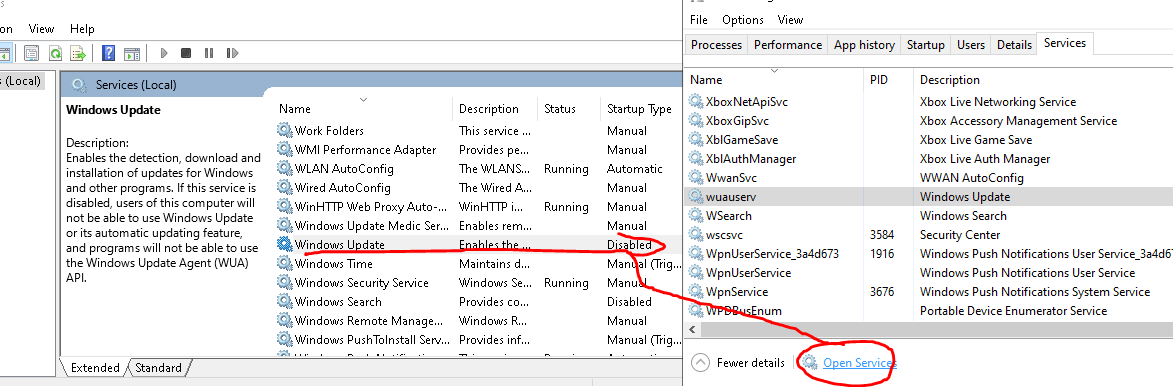Switch to the Standard view tab
Image resolution: width=1173 pixels, height=387 pixels.
click(159, 368)
